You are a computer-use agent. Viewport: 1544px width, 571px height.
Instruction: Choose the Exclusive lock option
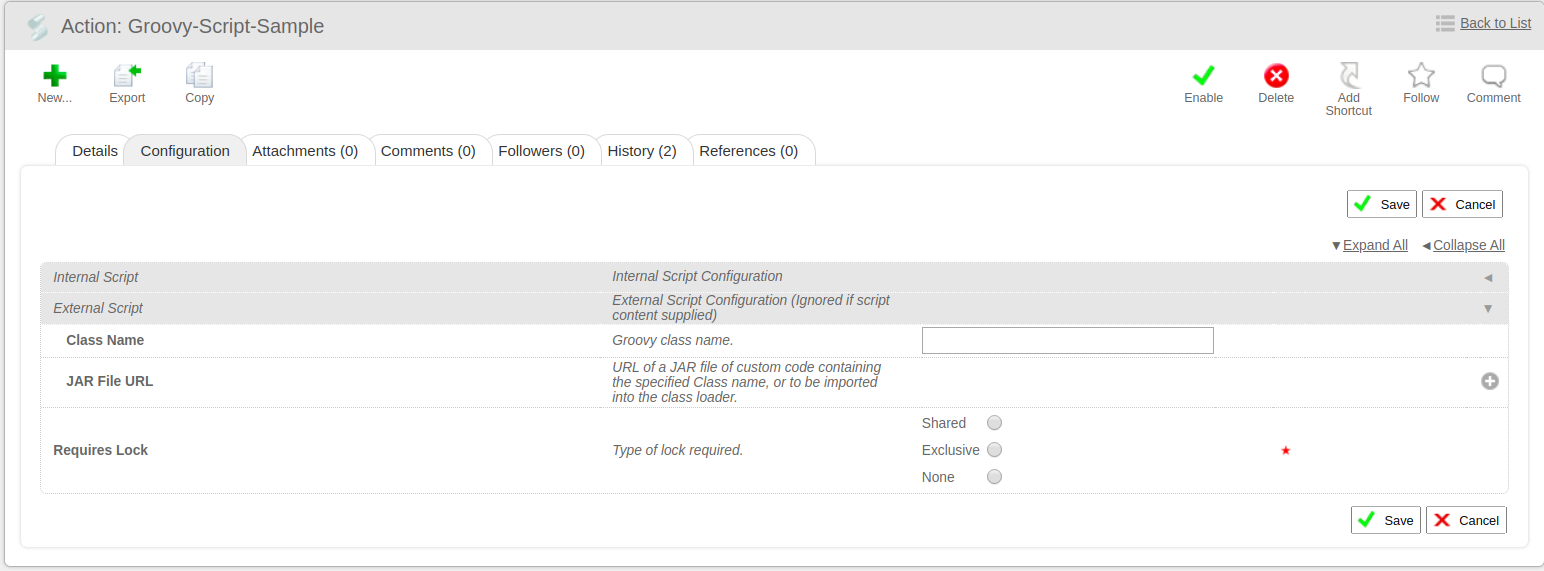point(994,450)
